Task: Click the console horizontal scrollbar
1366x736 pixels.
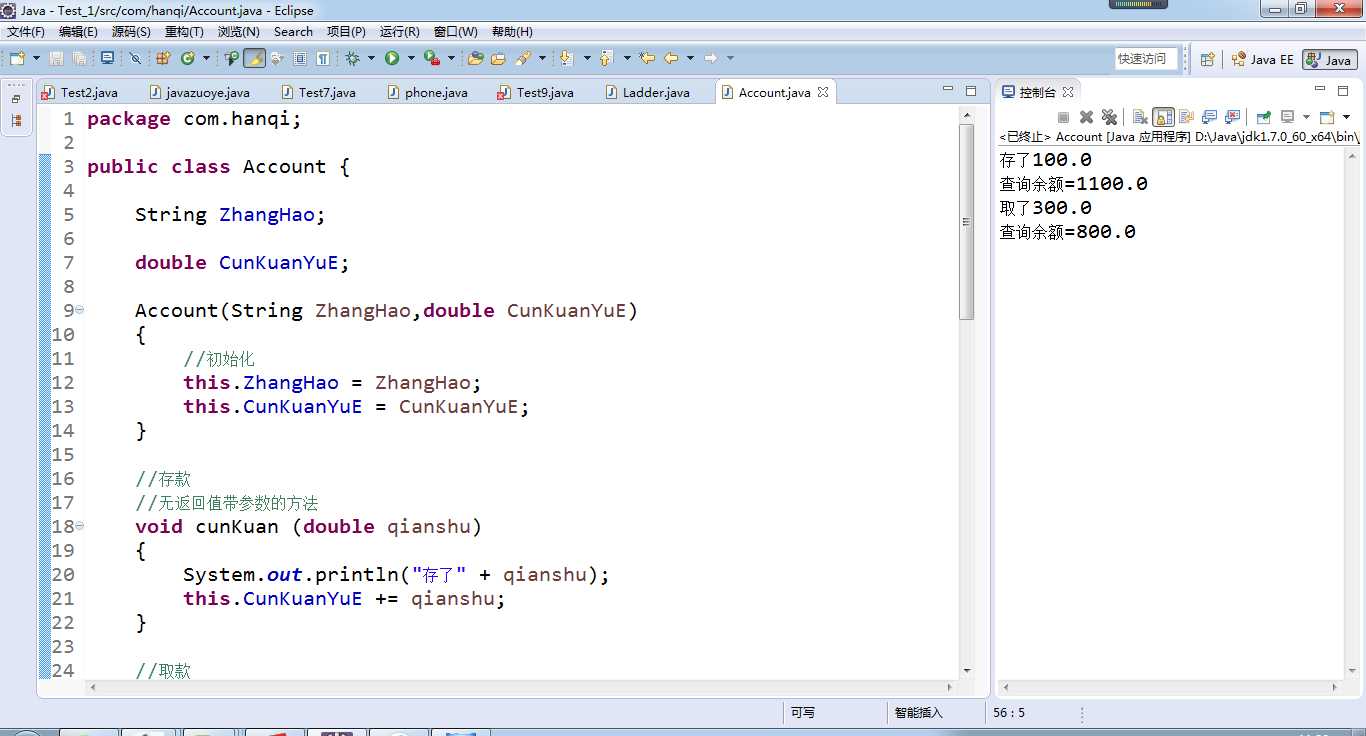Action: [x=1170, y=687]
